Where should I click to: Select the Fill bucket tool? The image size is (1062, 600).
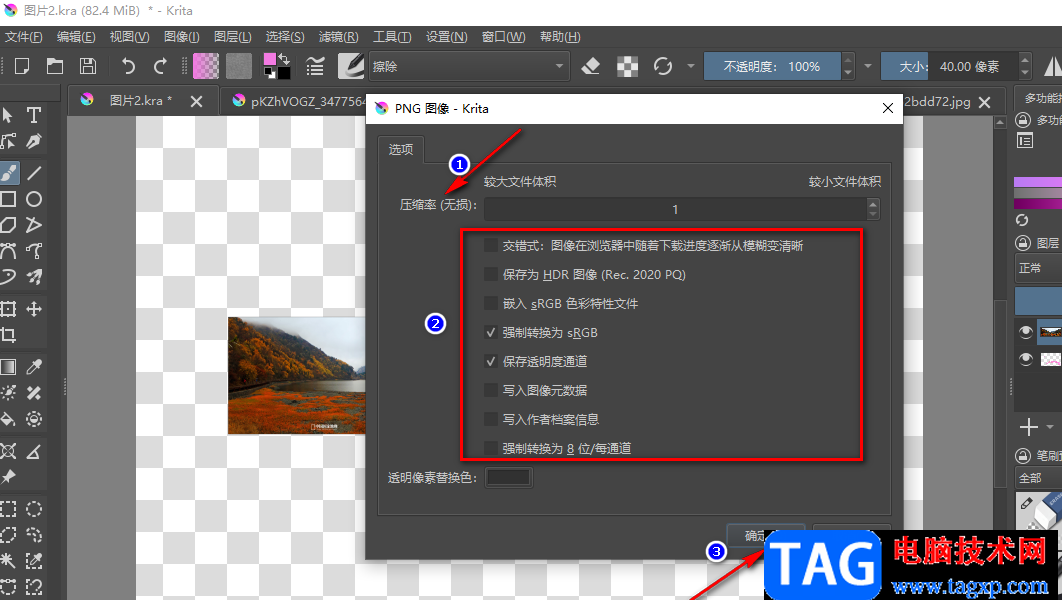click(x=8, y=419)
